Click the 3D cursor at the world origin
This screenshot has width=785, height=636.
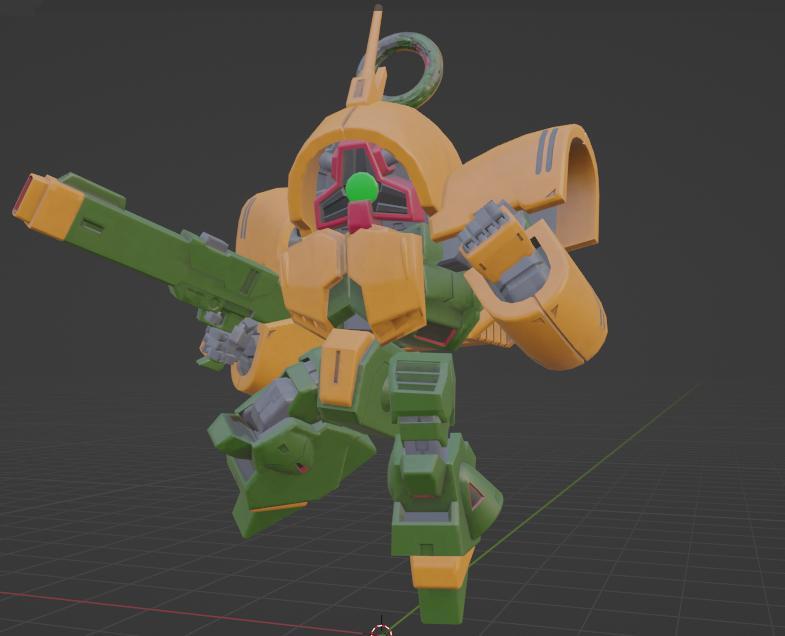click(381, 630)
